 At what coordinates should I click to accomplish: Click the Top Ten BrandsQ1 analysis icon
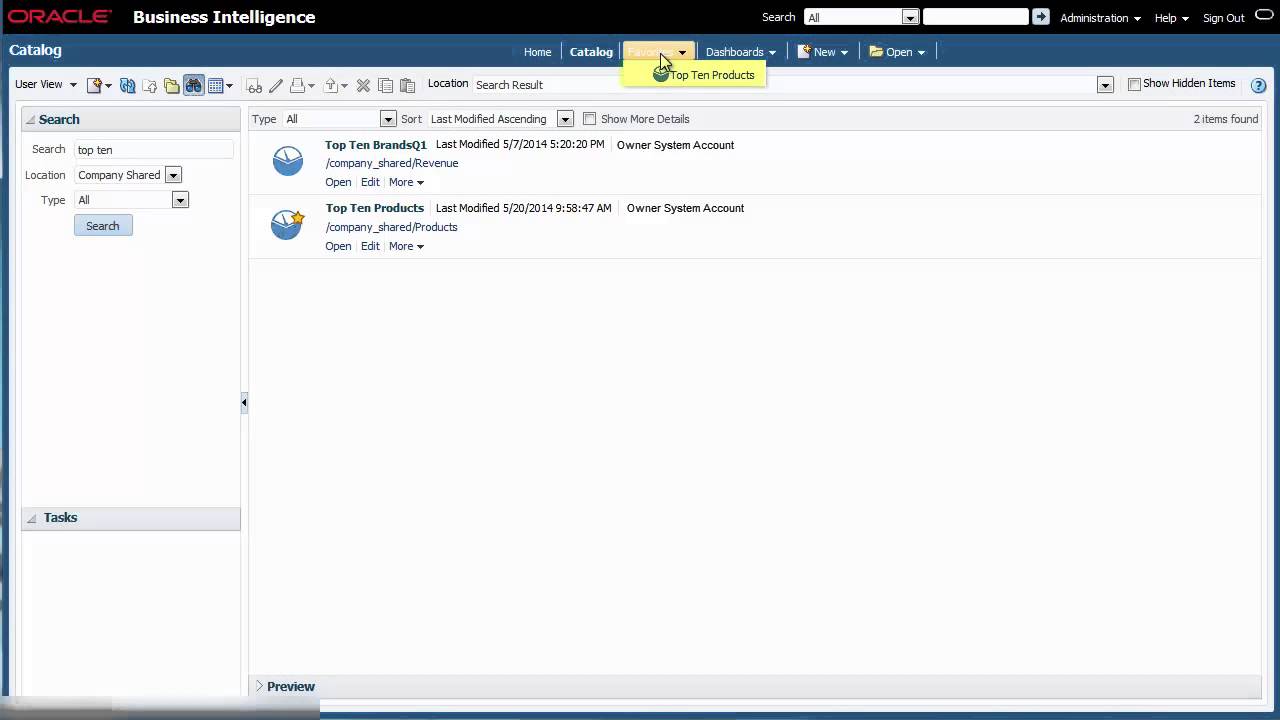(287, 160)
